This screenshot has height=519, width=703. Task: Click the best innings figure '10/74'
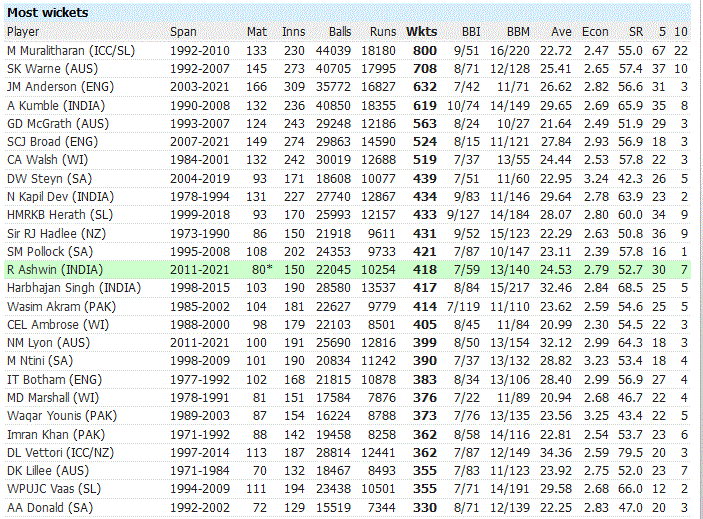pos(464,106)
